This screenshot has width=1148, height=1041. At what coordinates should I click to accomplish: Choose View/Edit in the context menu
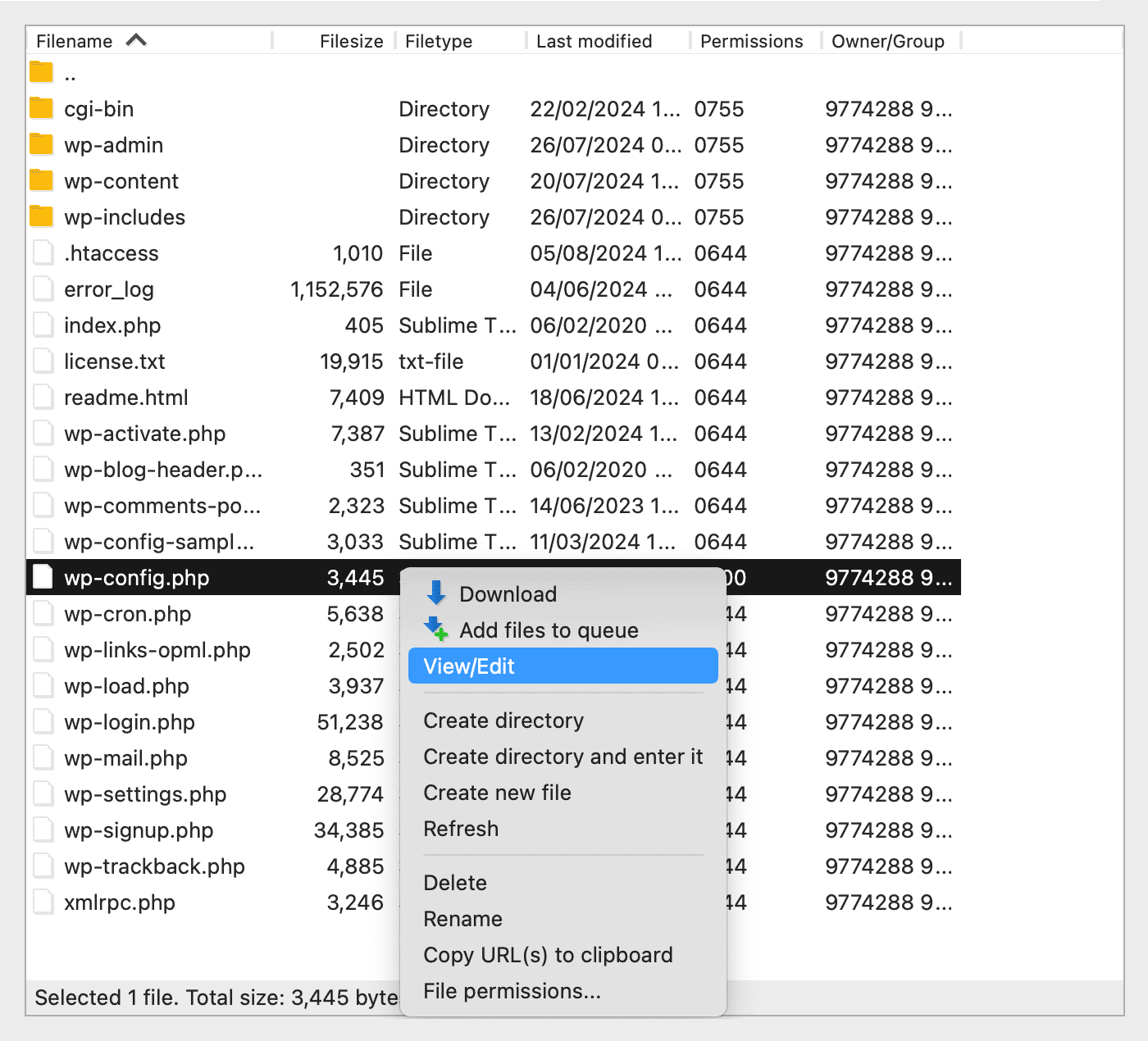[563, 666]
